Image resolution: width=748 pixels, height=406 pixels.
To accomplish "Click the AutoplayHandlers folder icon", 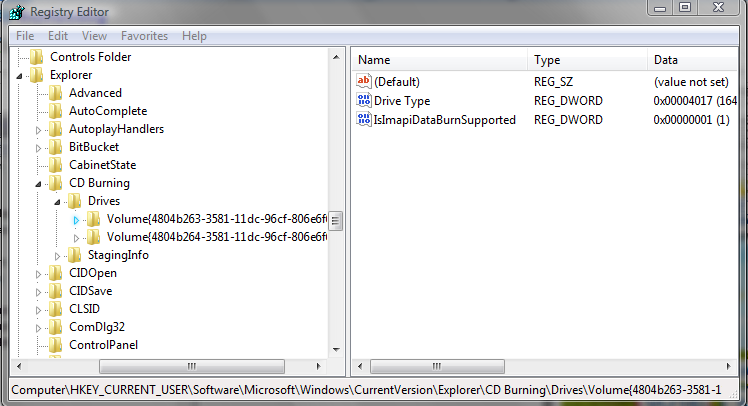I will 55,129.
